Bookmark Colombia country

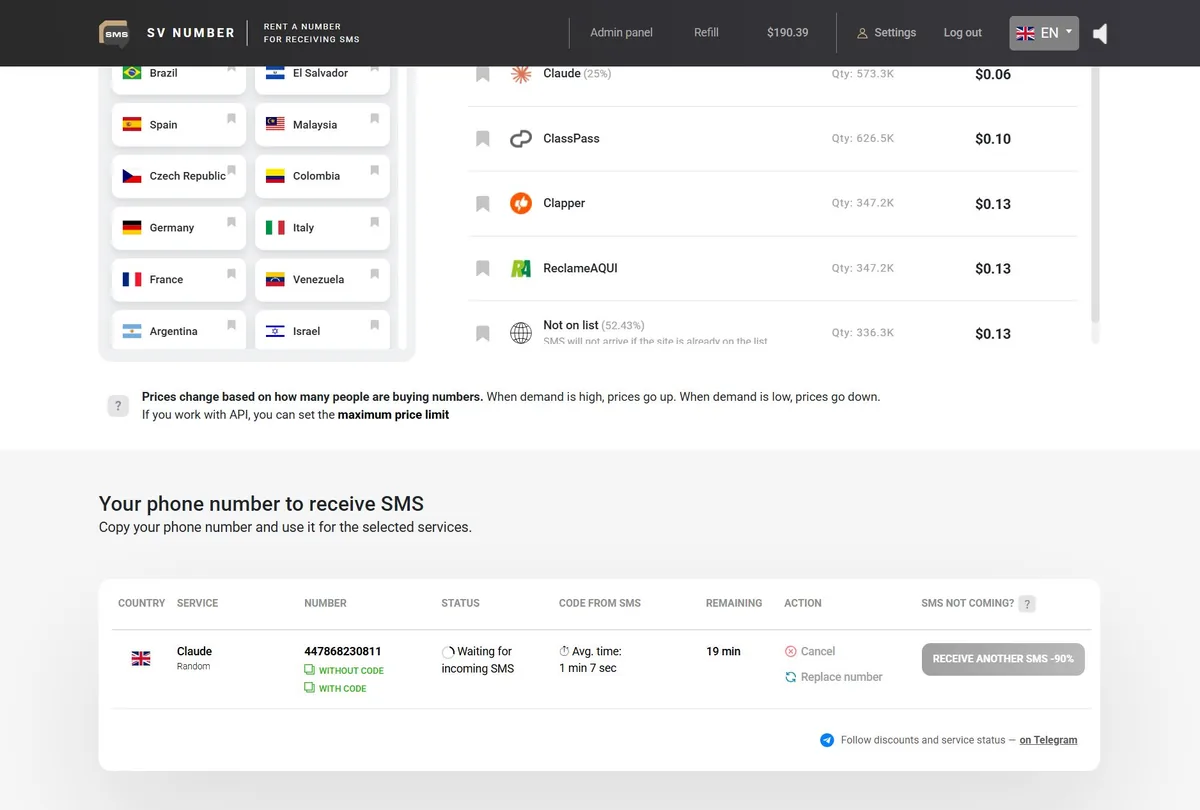pos(375,170)
